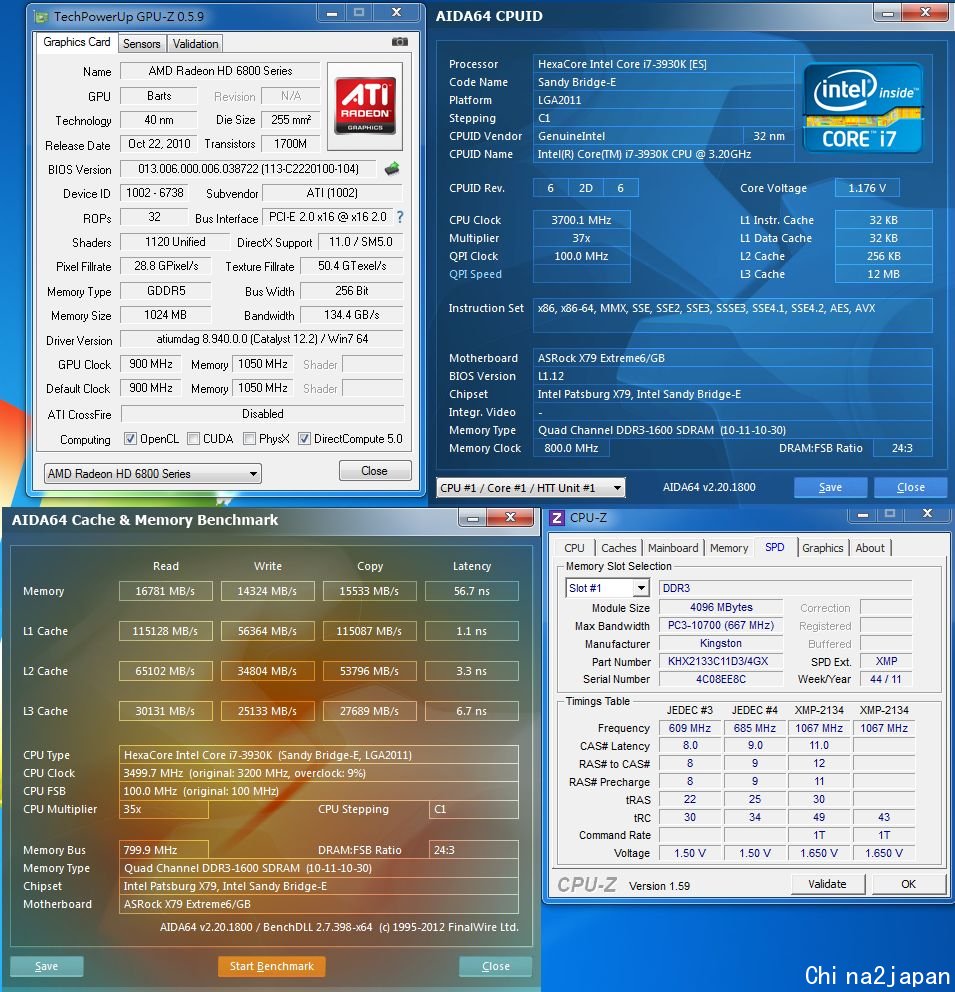The width and height of the screenshot is (955, 992).
Task: Click Close in the Cache & Memory Benchmark window
Action: tap(496, 966)
